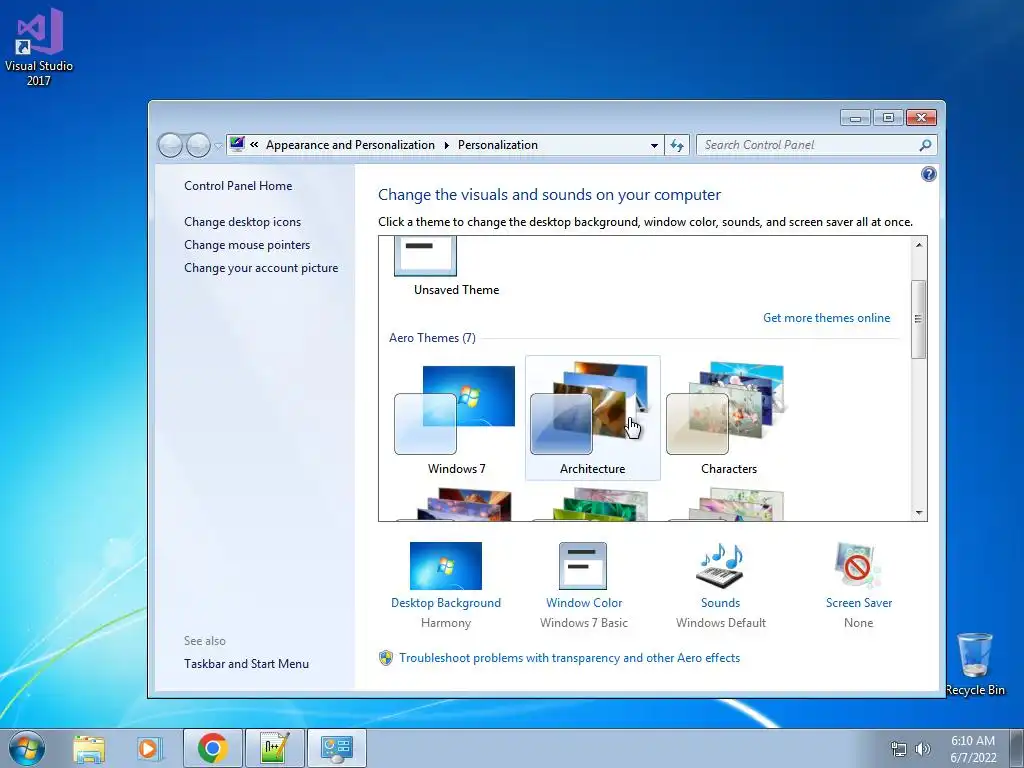Select the Unsaved Theme
This screenshot has width=1024, height=768.
click(x=456, y=268)
